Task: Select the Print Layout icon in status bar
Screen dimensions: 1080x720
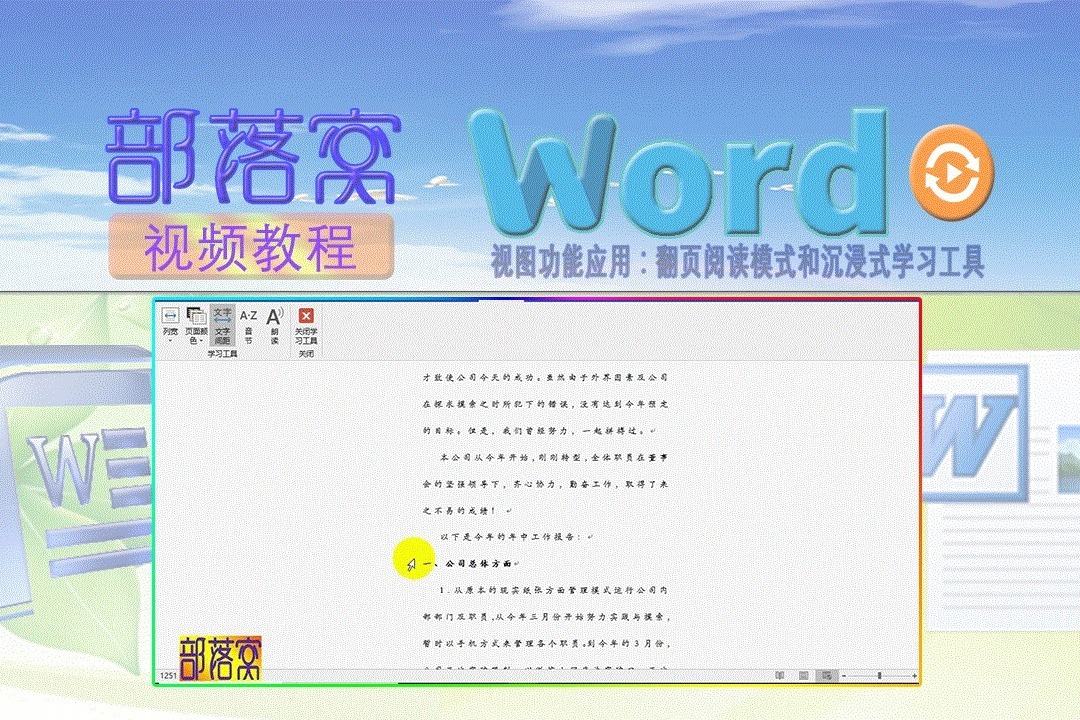Action: coord(803,675)
